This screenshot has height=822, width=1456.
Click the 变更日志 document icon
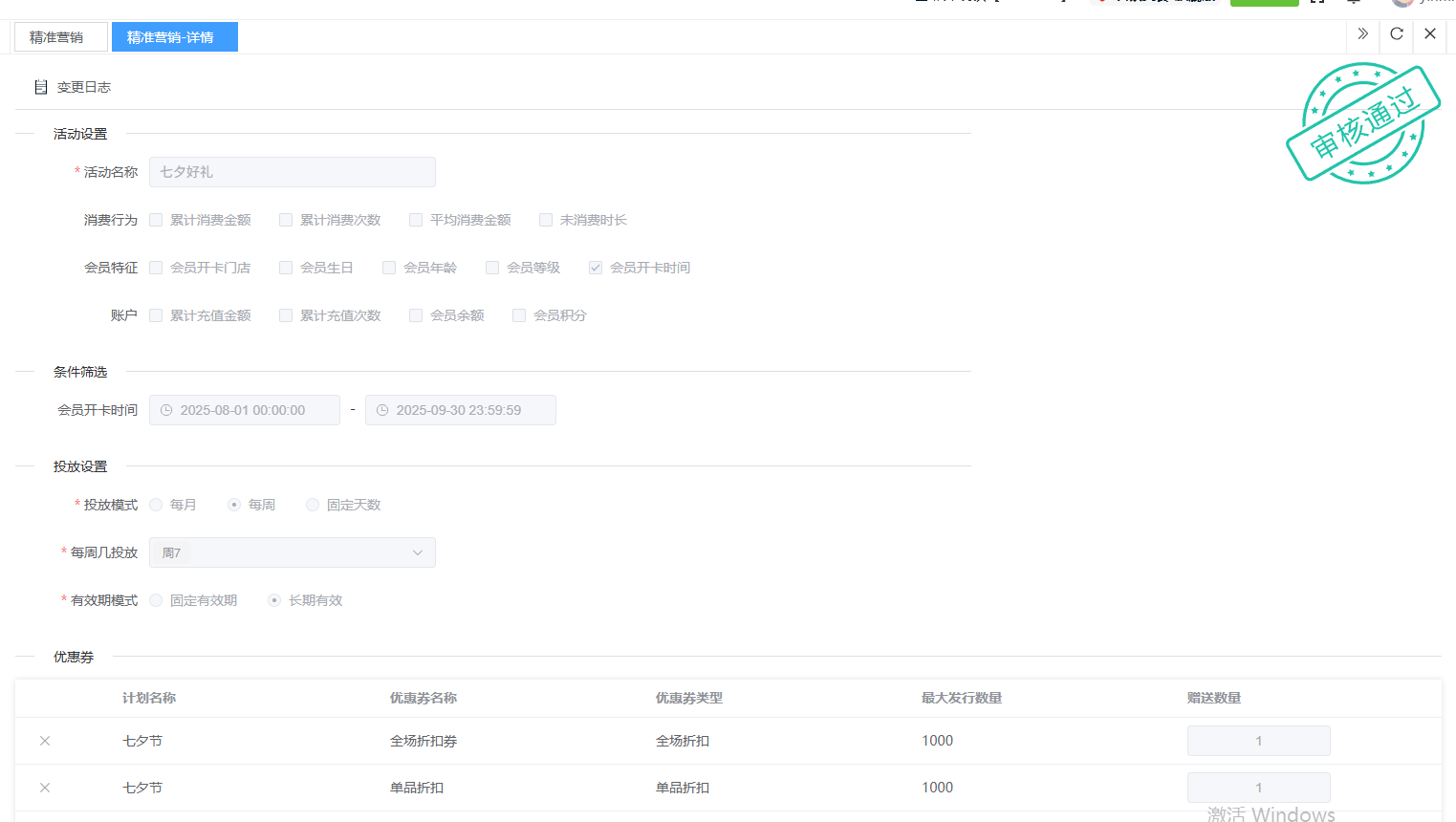pyautogui.click(x=41, y=87)
